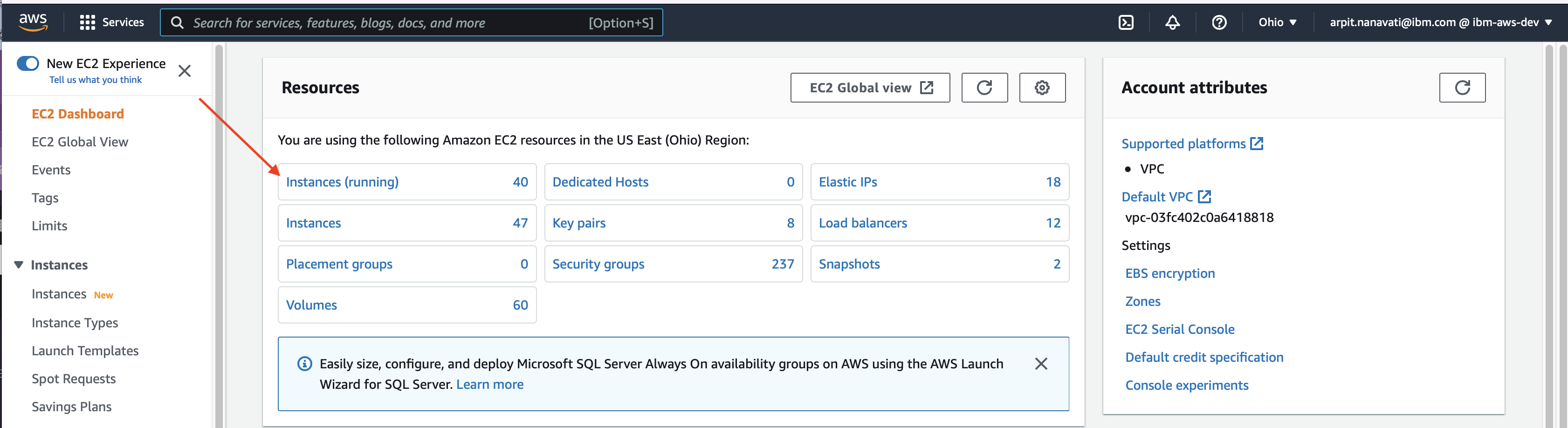Open the Ohio region dropdown
Viewport: 1568px width, 428px height.
(1277, 22)
